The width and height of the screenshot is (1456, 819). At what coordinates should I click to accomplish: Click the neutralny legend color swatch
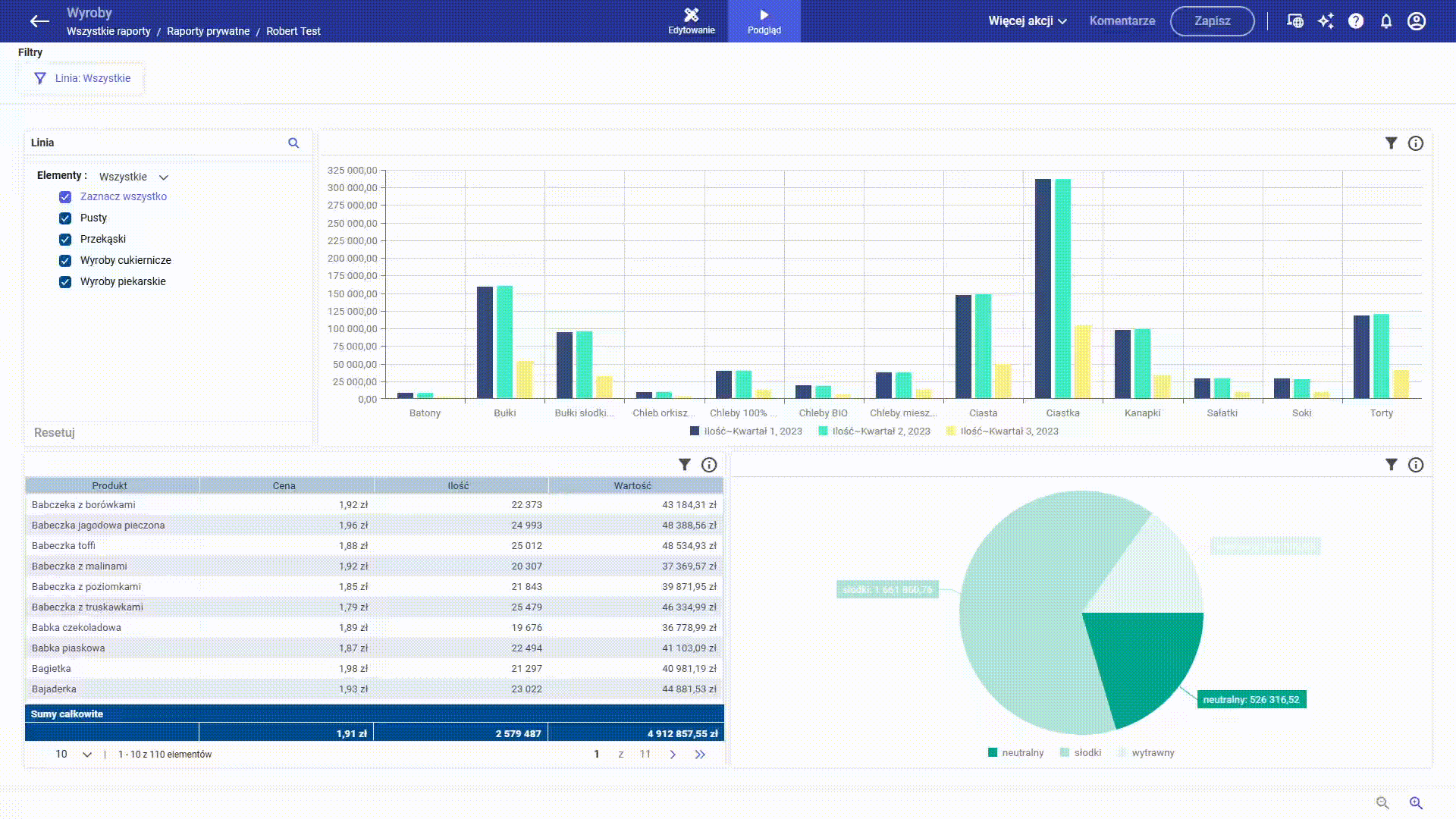[993, 752]
